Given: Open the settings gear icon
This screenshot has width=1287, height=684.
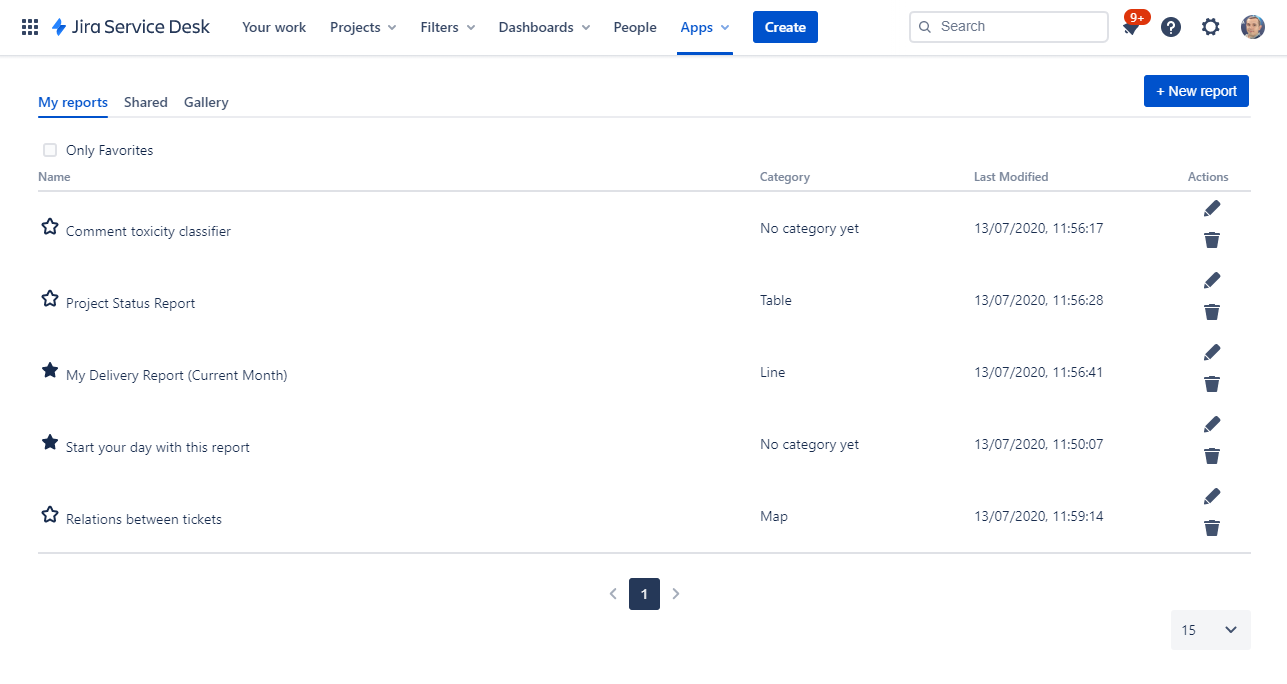Looking at the screenshot, I should (1211, 27).
